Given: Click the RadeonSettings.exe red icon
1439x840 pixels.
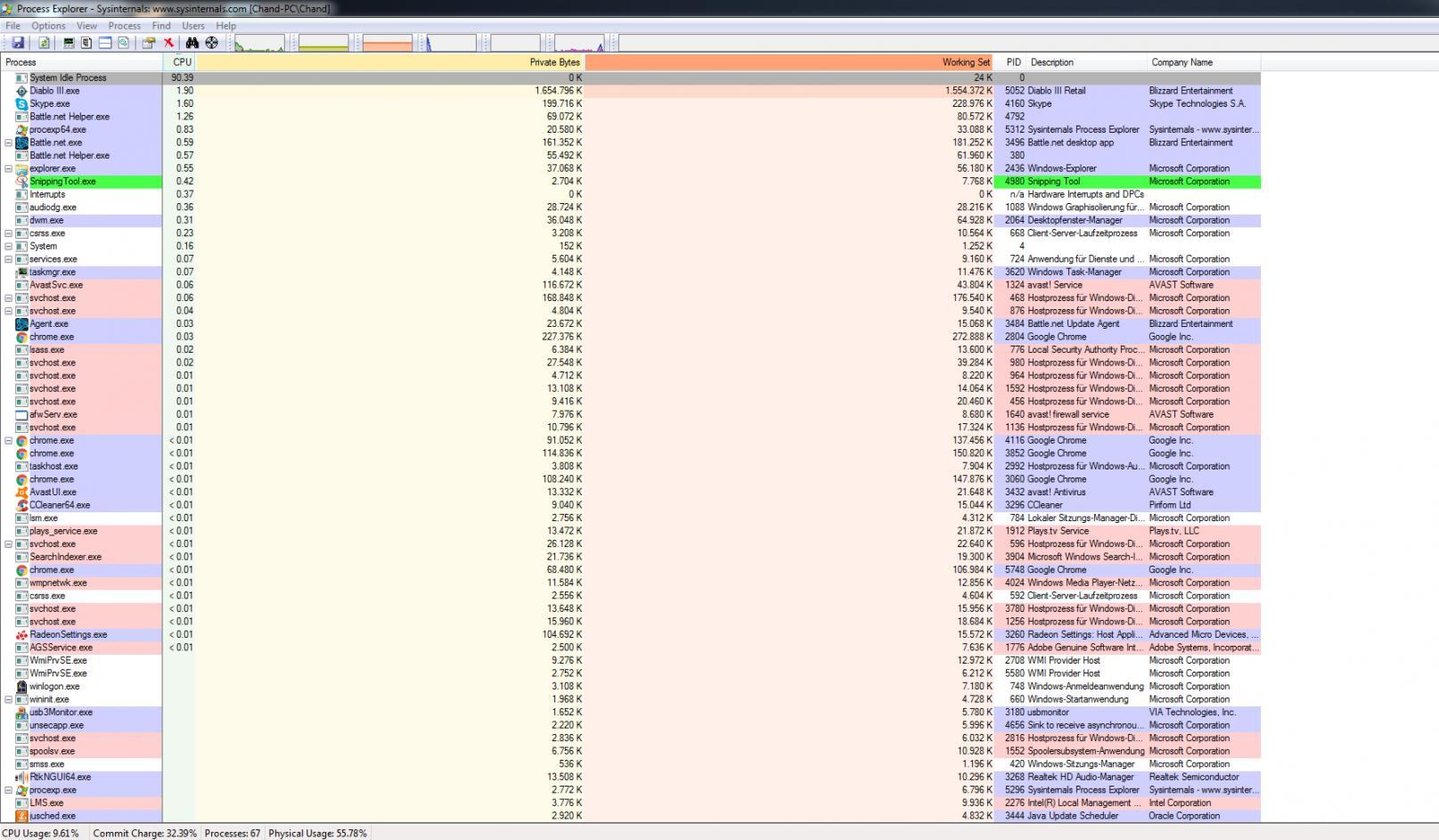Looking at the screenshot, I should (x=22, y=634).
